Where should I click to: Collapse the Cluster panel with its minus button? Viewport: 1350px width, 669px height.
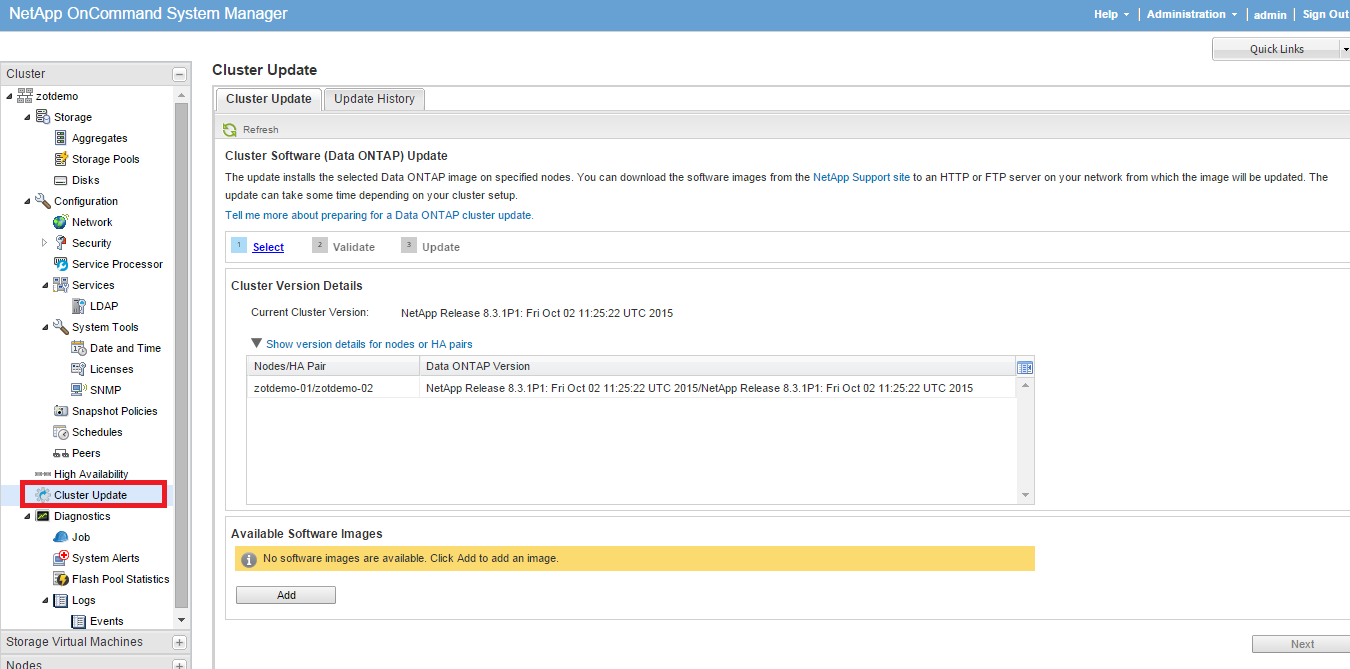[179, 74]
